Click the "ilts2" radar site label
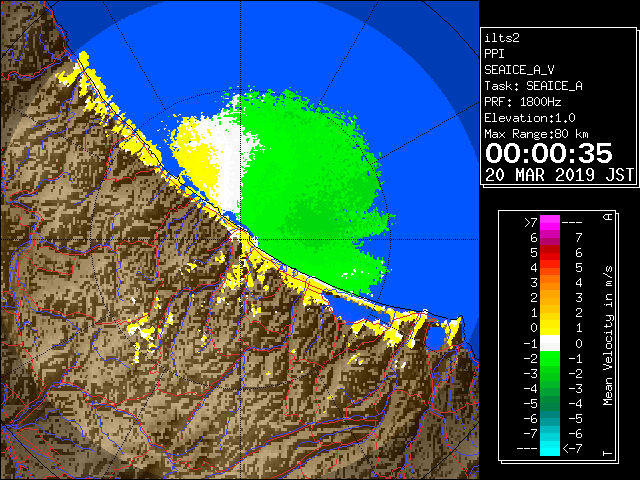The height and width of the screenshot is (480, 640). point(502,38)
